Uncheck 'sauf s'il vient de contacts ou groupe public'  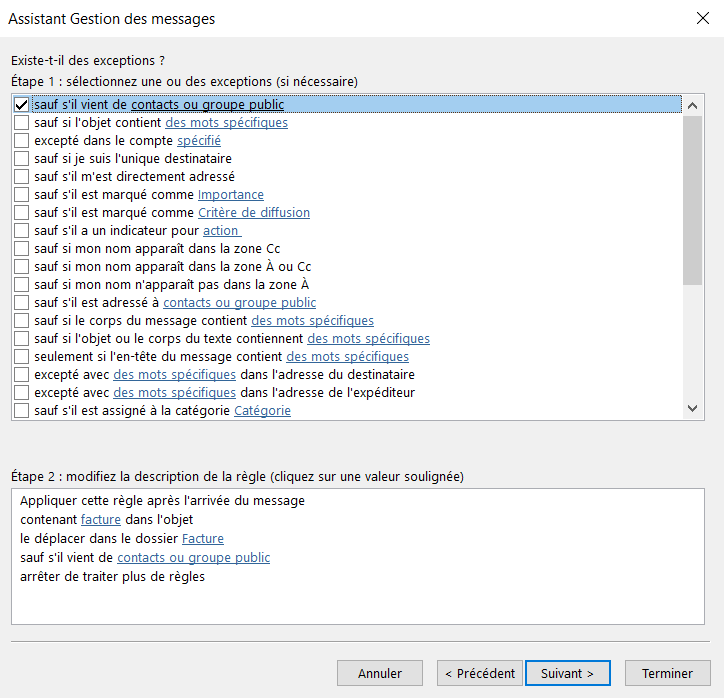[21, 105]
